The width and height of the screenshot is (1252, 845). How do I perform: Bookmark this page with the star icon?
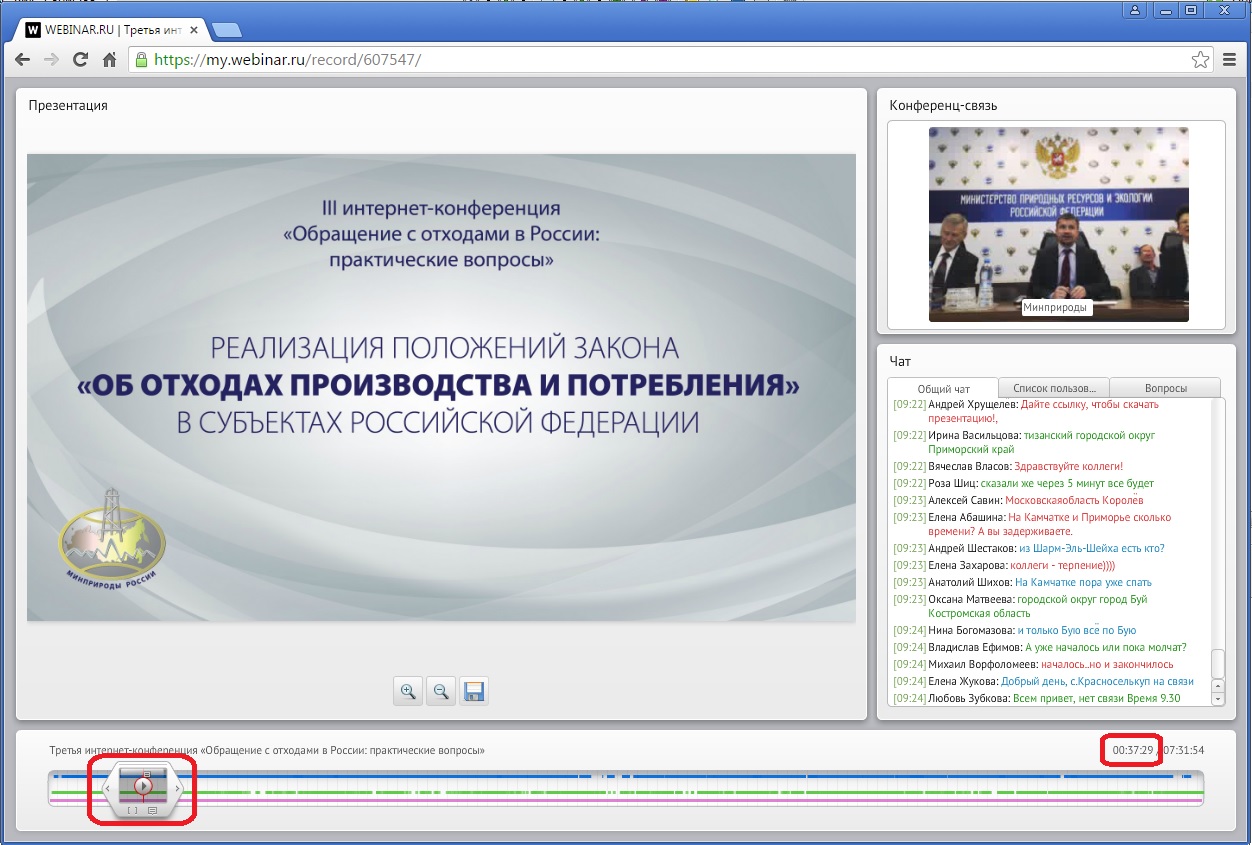[x=1200, y=60]
